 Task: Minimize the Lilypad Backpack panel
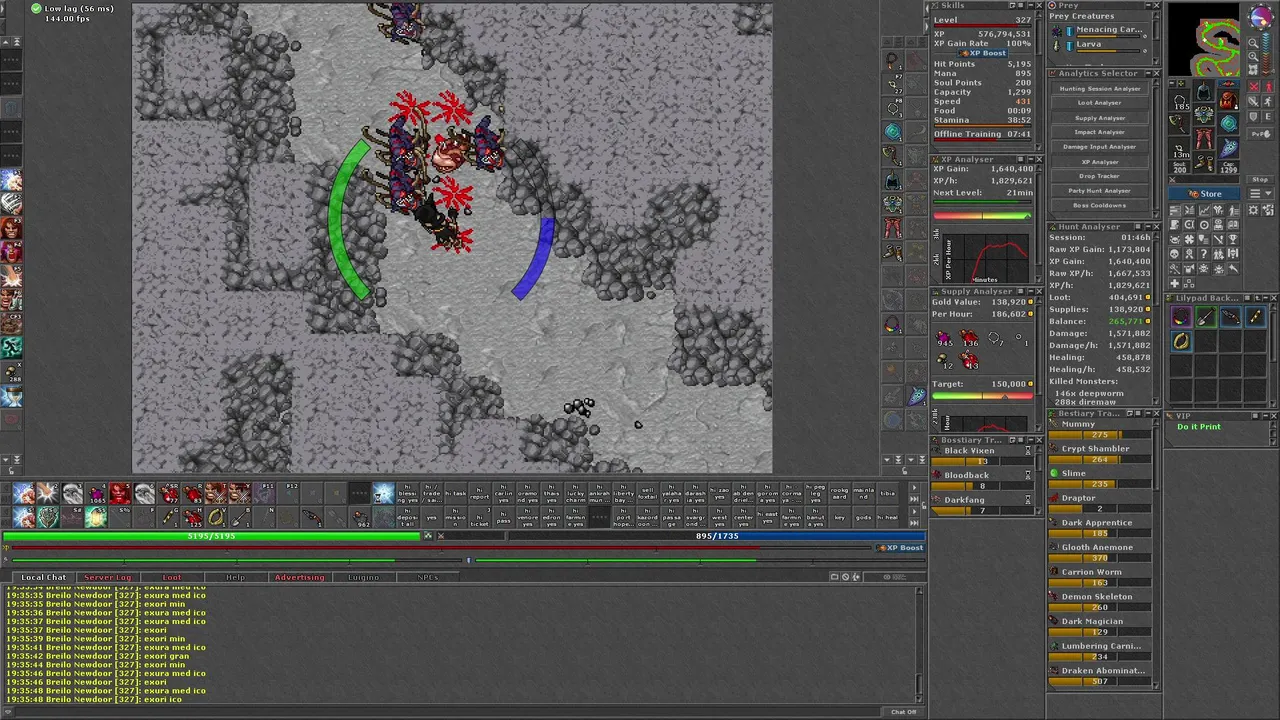1266,298
